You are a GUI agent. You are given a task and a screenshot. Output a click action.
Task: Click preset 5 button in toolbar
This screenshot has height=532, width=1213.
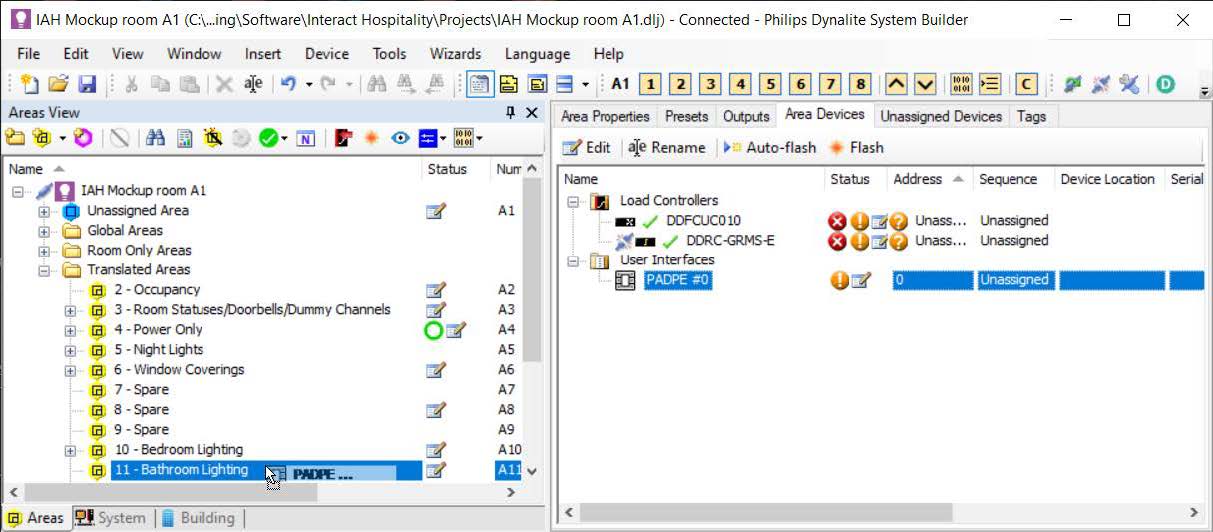tap(770, 85)
